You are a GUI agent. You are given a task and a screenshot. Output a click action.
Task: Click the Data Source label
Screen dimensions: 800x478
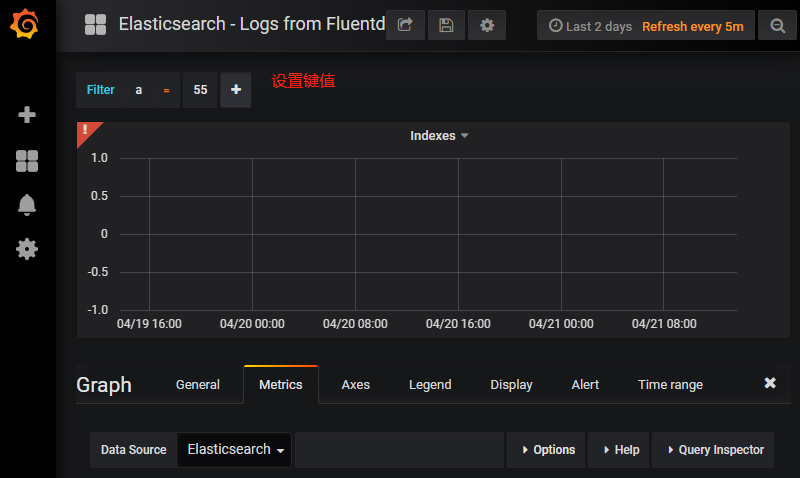pos(134,449)
